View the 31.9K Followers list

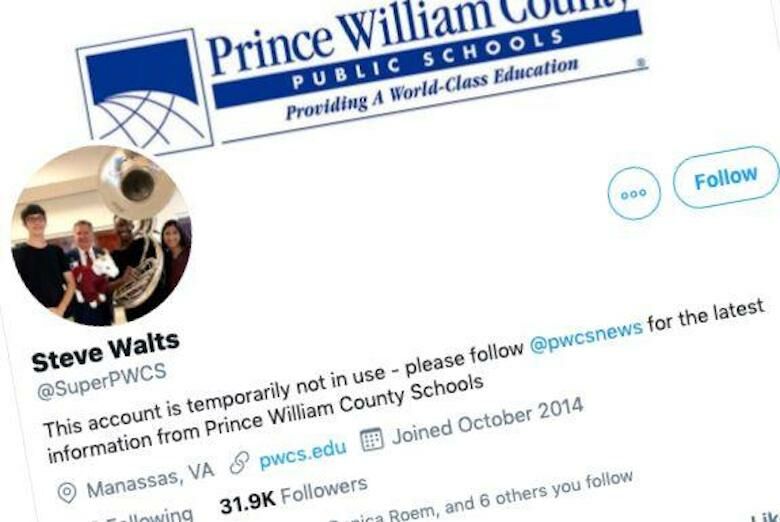click(x=293, y=494)
